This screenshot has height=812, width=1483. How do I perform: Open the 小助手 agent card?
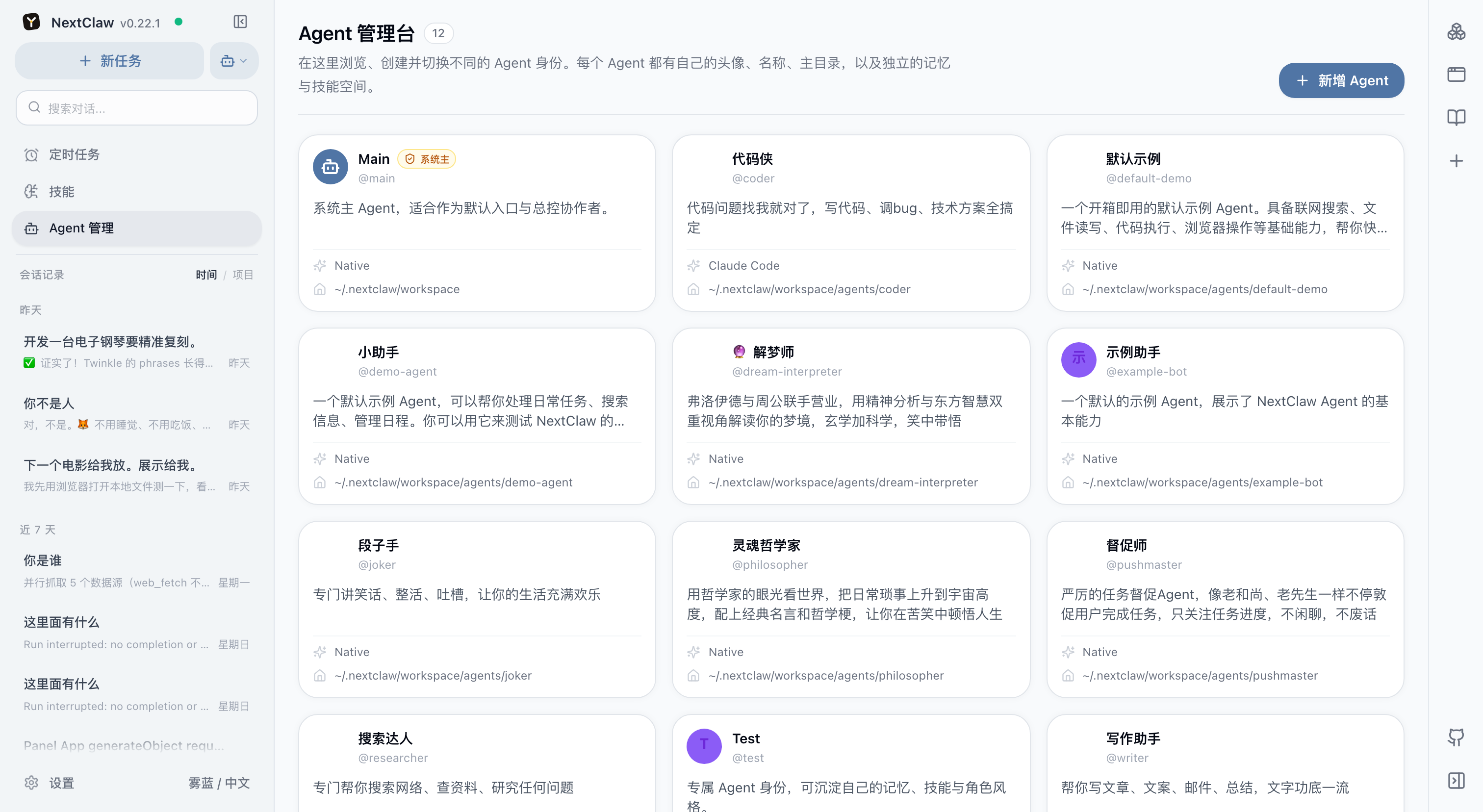(x=477, y=416)
